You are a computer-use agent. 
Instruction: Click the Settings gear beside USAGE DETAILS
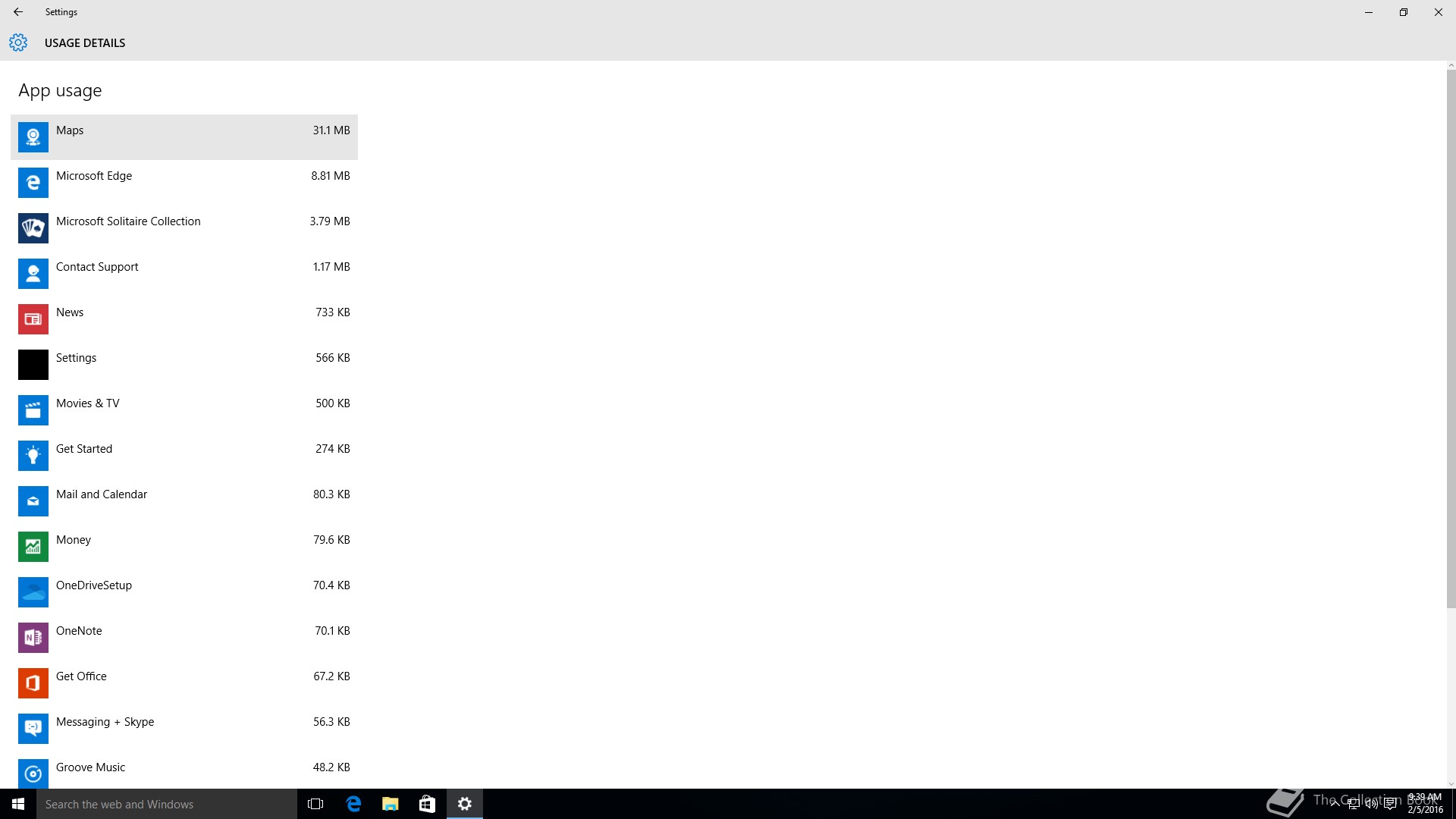[18, 42]
